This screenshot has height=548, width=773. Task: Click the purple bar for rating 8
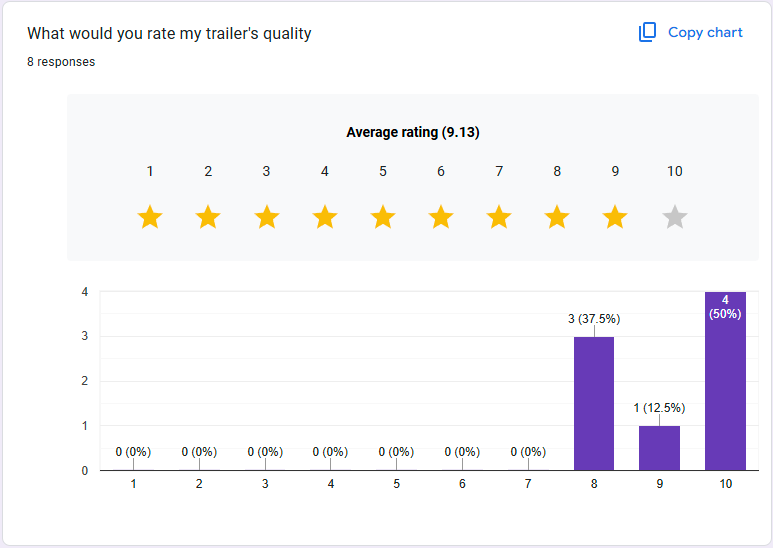[x=594, y=403]
